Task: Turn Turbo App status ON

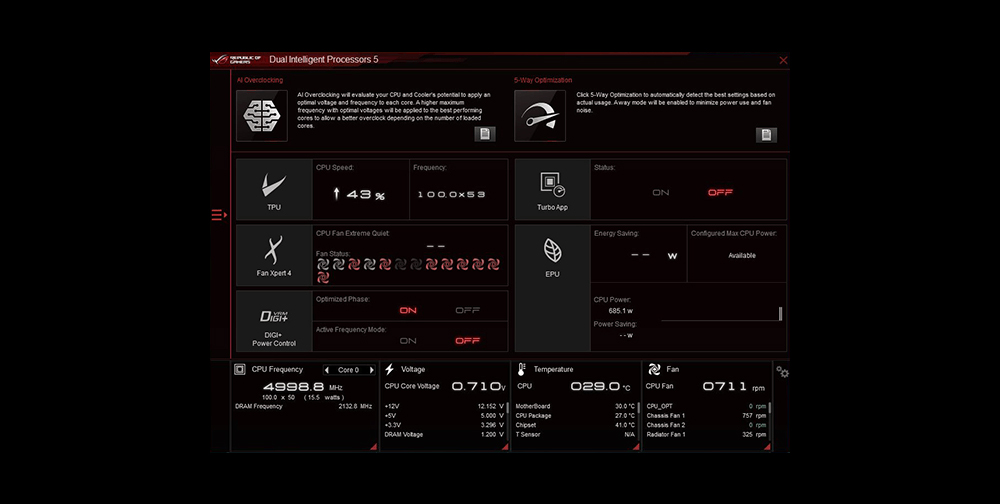Action: 661,193
